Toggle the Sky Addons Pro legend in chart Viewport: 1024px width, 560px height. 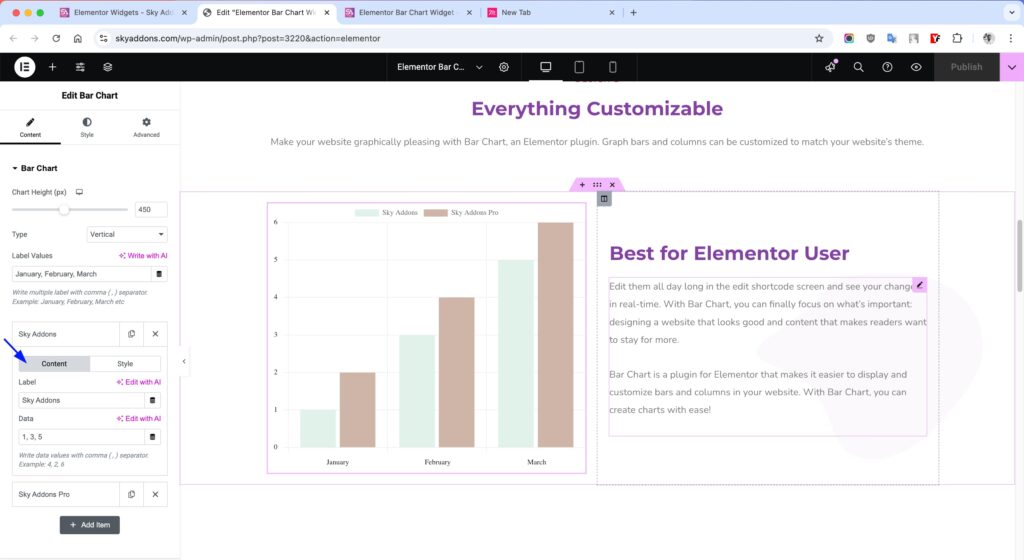461,212
